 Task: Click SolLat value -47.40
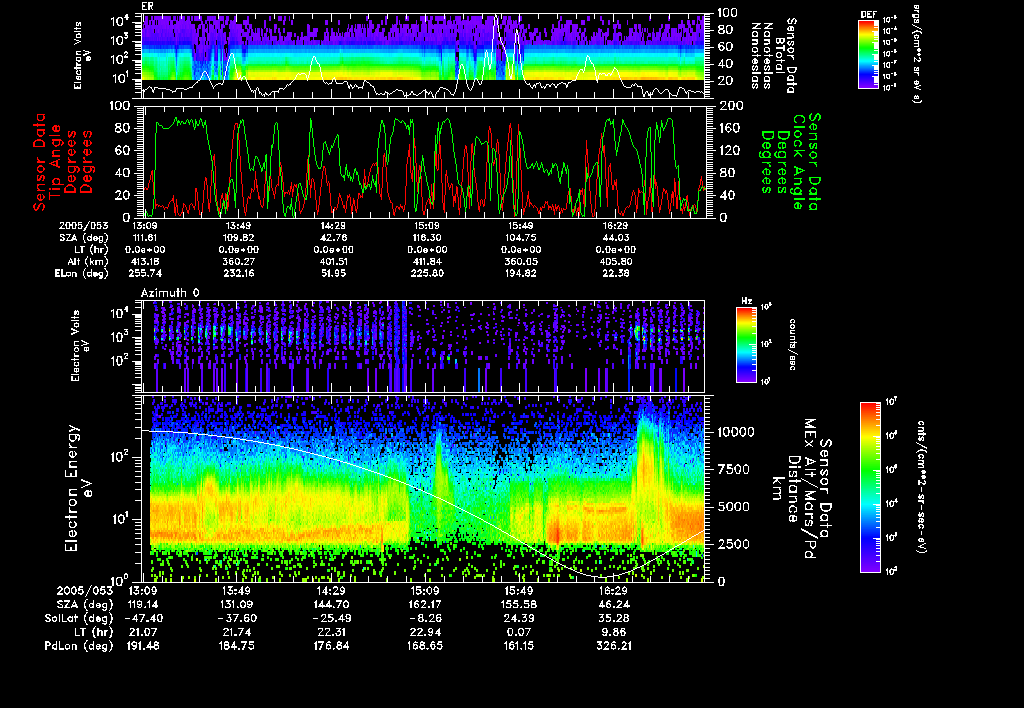[x=143, y=619]
